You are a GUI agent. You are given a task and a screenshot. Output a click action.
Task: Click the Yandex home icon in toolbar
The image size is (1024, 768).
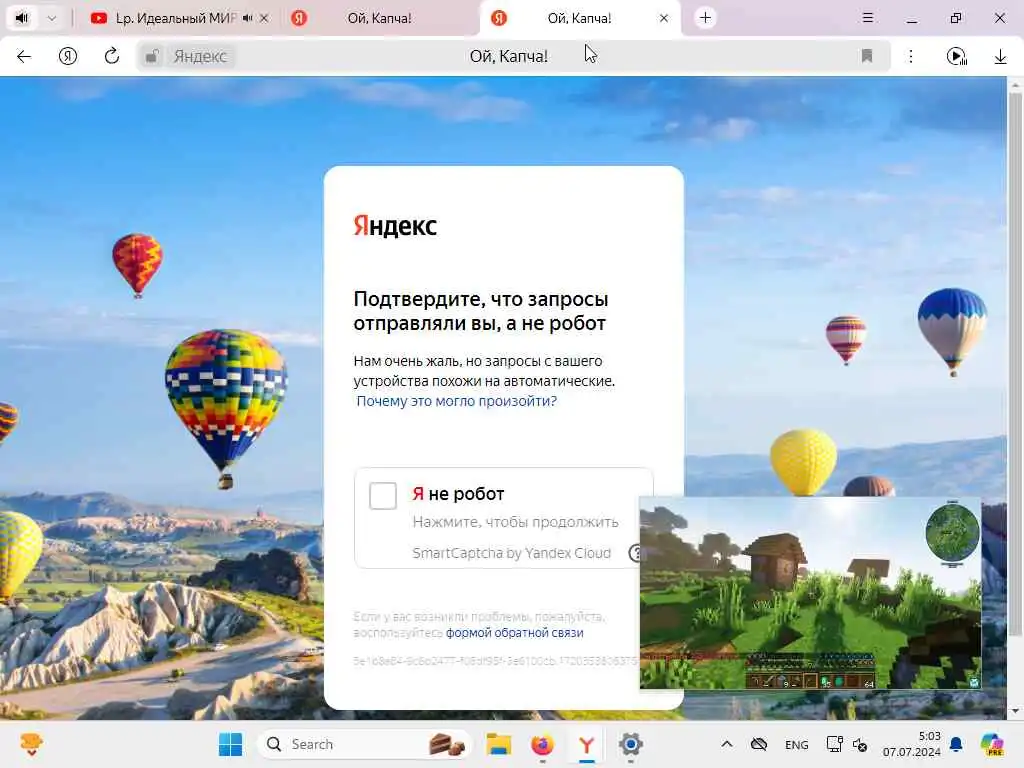(x=68, y=56)
